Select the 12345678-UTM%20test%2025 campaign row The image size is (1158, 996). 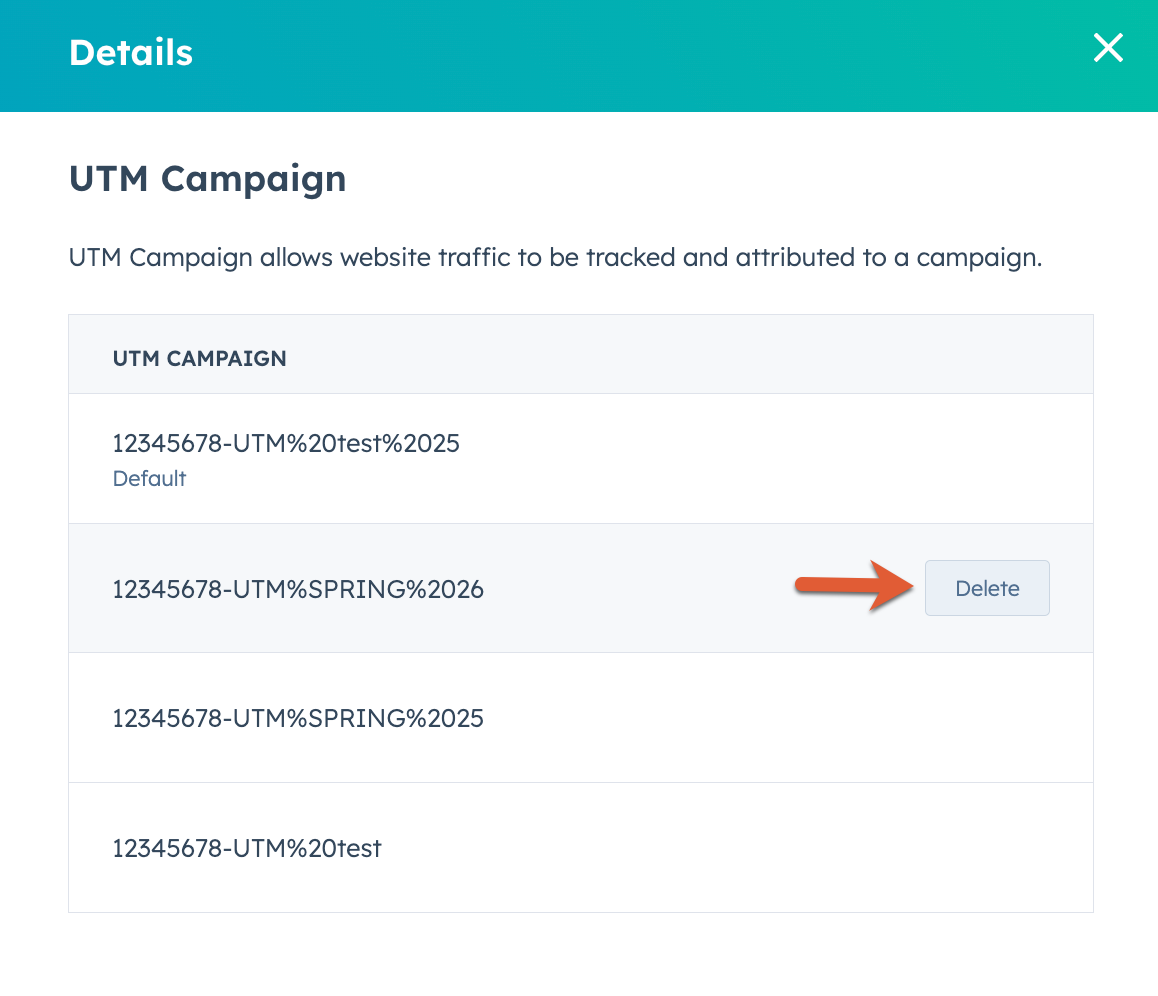tap(580, 458)
